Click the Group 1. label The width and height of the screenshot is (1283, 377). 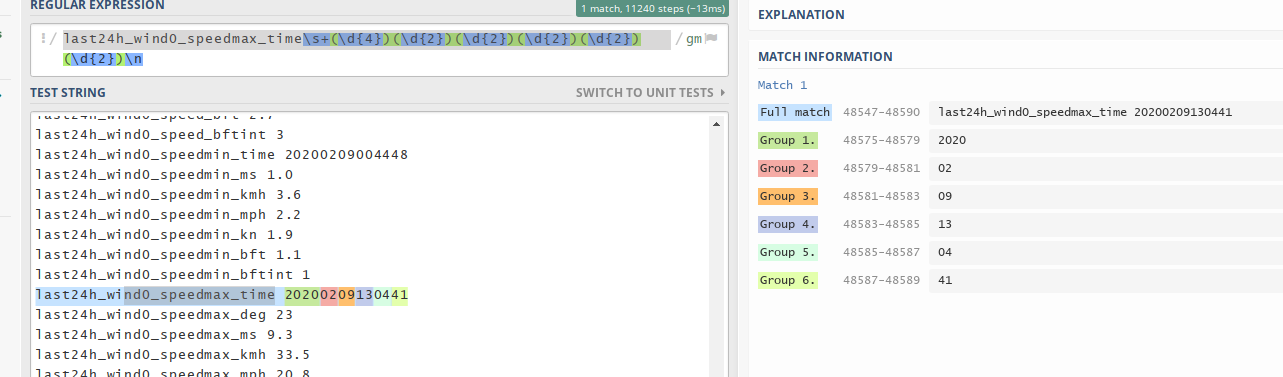pos(788,140)
